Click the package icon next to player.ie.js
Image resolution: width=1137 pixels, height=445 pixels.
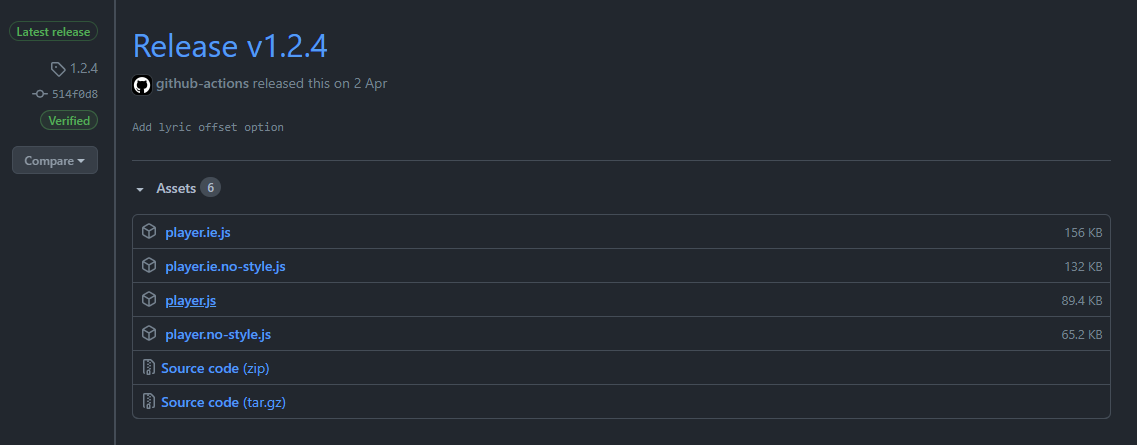[x=149, y=232]
